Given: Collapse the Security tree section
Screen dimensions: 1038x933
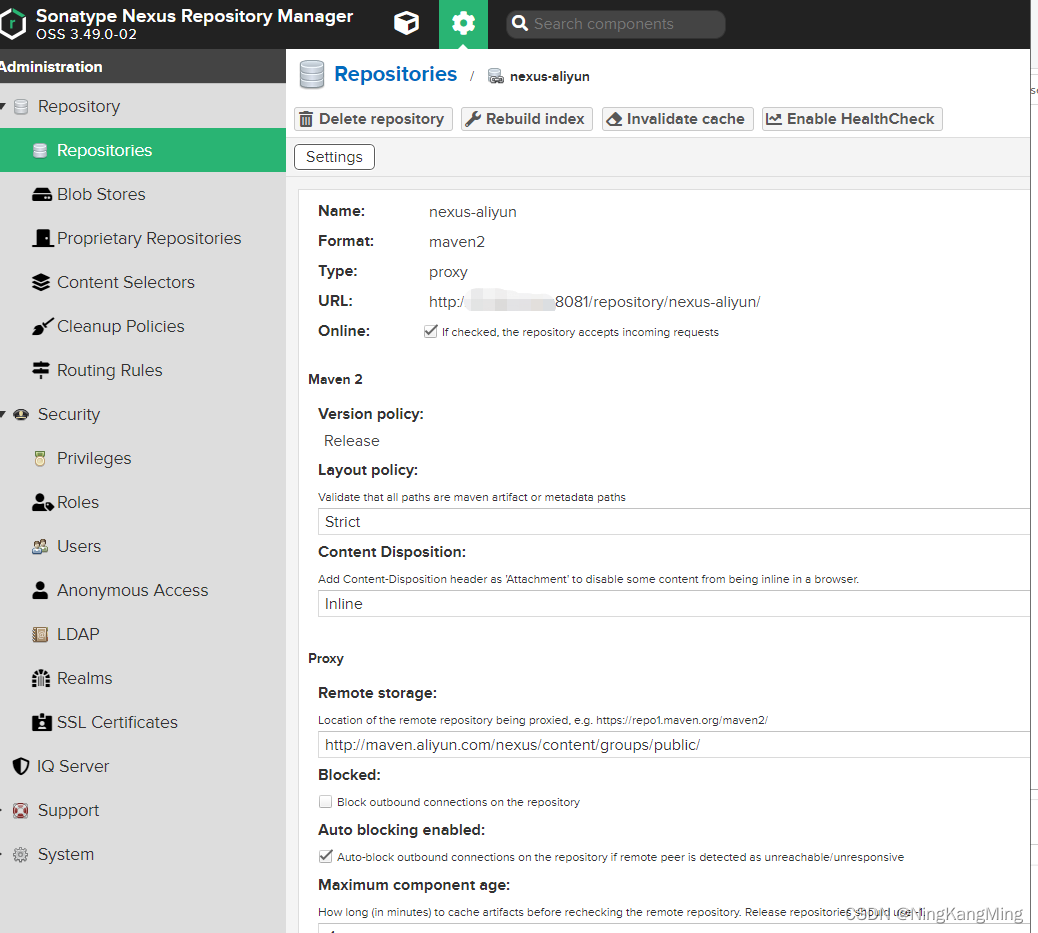Looking at the screenshot, I should pyautogui.click(x=3, y=415).
